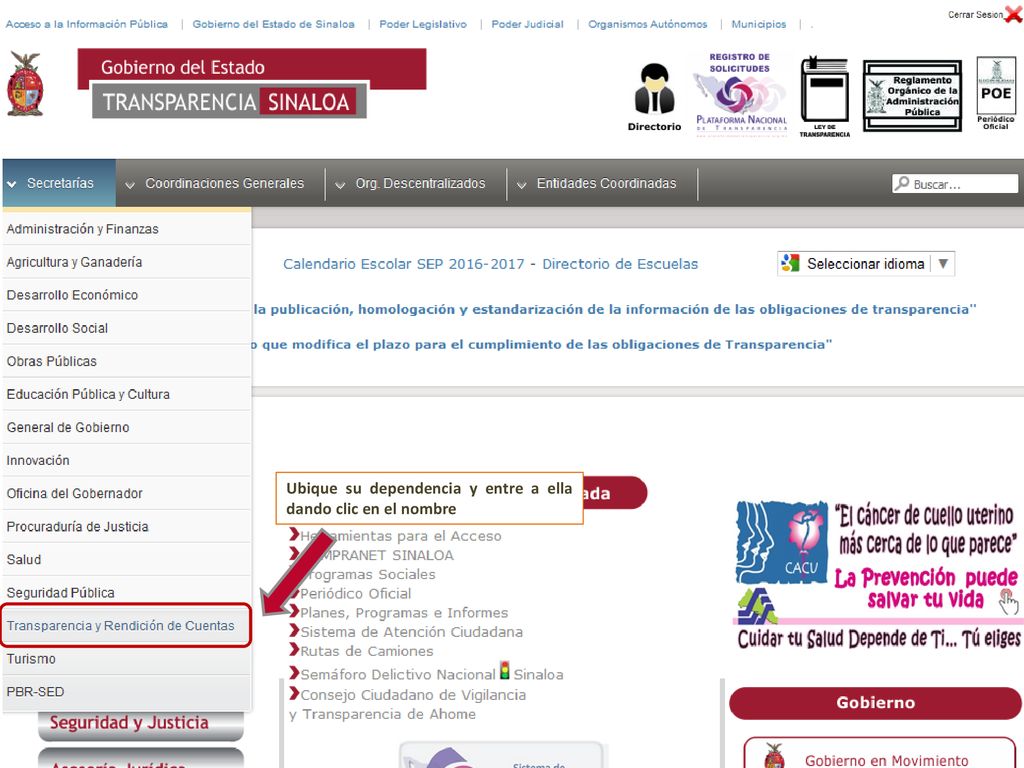1024x768 pixels.
Task: Select PBR-SED menu entry
Action: pyautogui.click(x=127, y=692)
